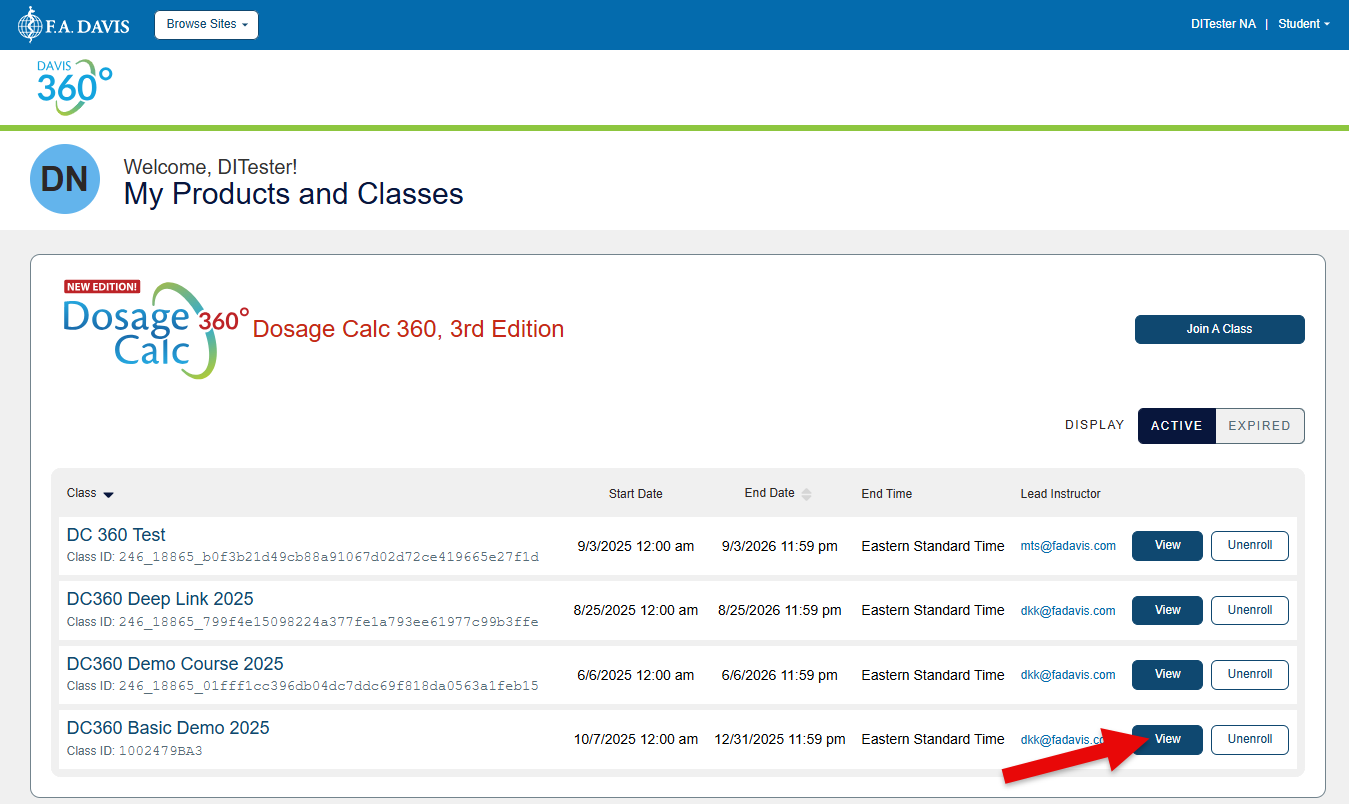Click start date 9/3/2025 12:00 am
Image resolution: width=1349 pixels, height=804 pixels.
pos(636,546)
